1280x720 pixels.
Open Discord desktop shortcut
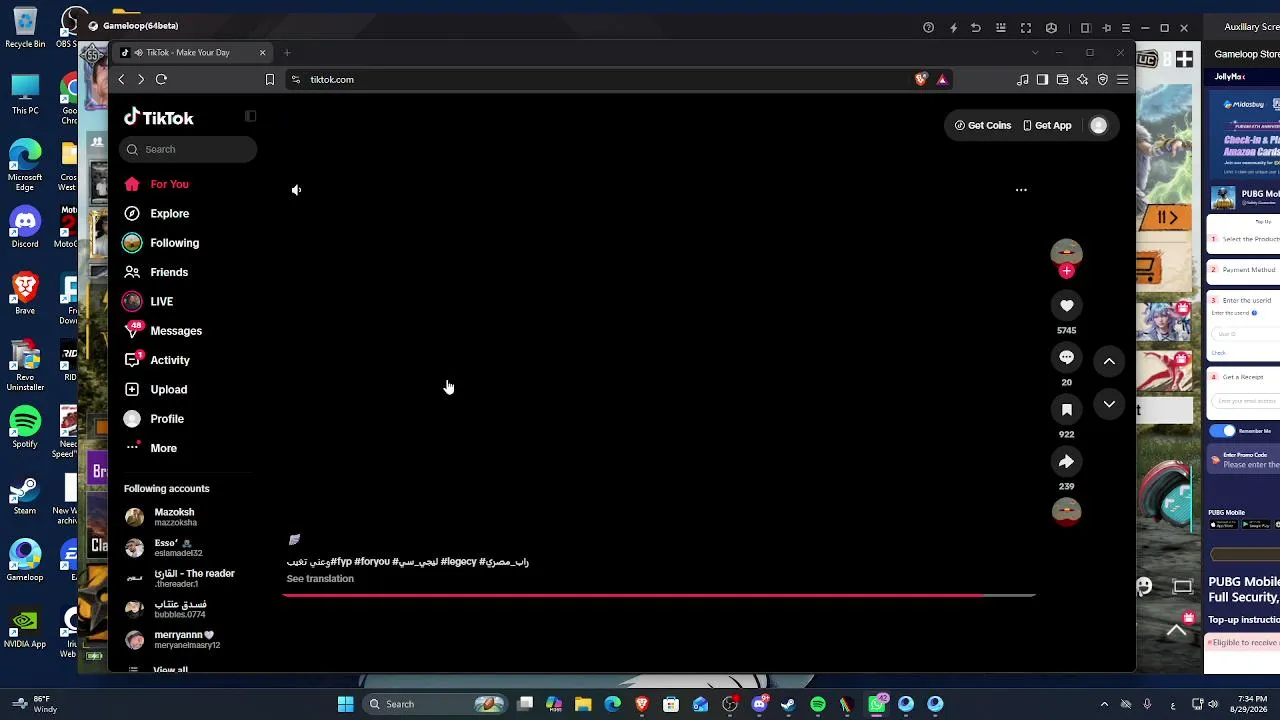click(x=25, y=227)
